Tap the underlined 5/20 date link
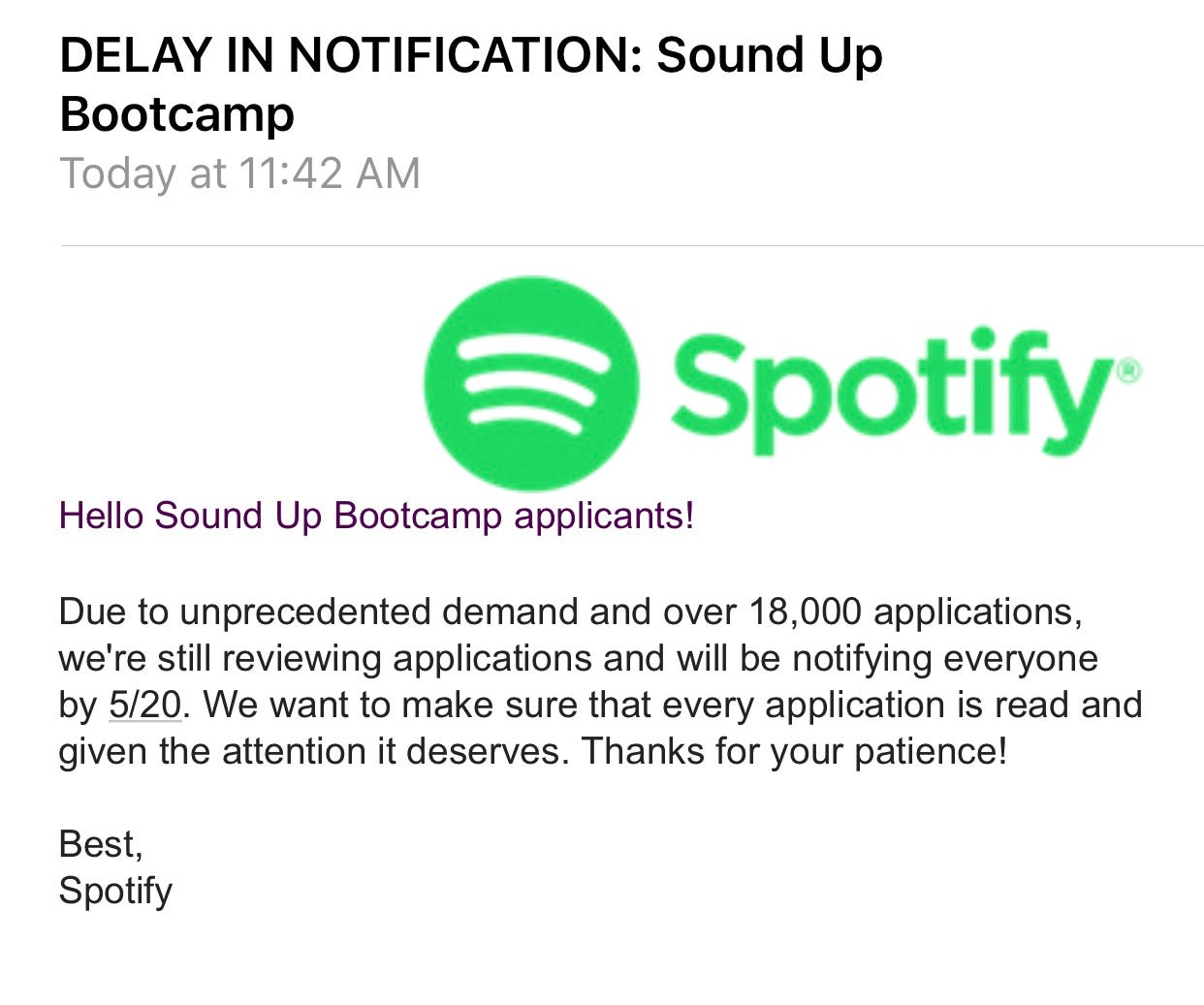Image resolution: width=1204 pixels, height=1005 pixels. pyautogui.click(x=145, y=705)
